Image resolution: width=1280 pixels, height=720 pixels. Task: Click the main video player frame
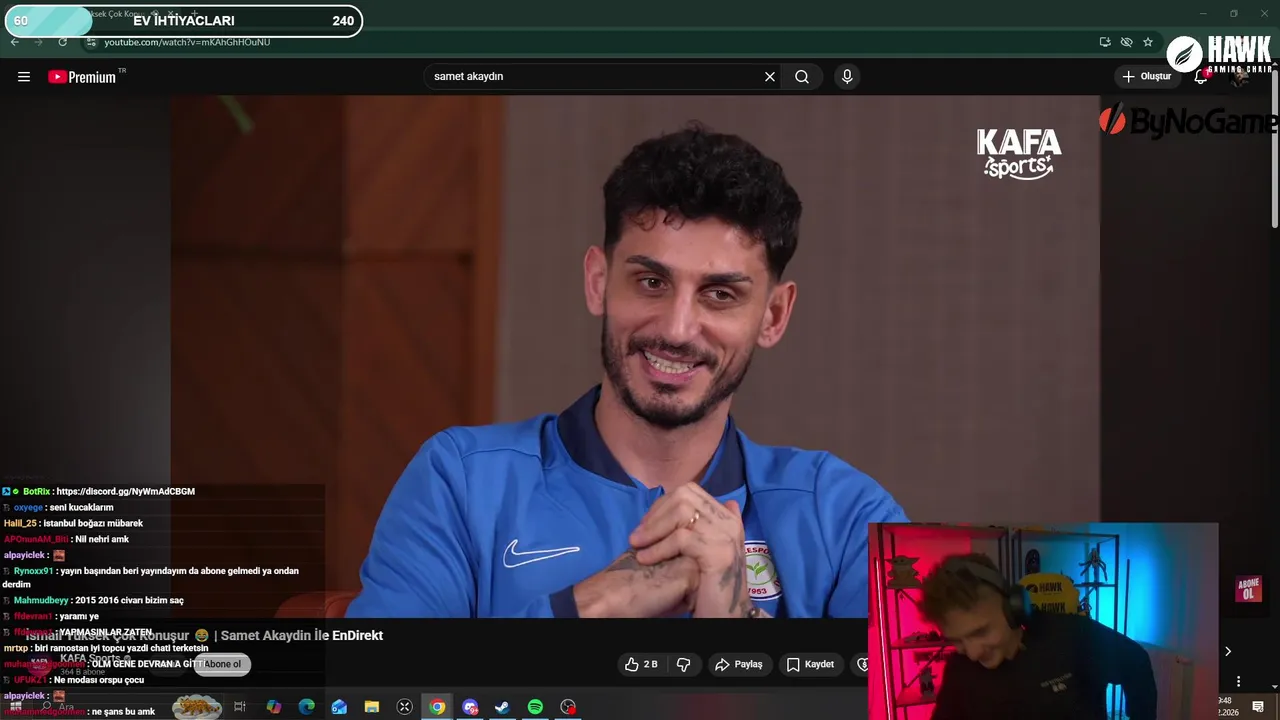point(635,356)
